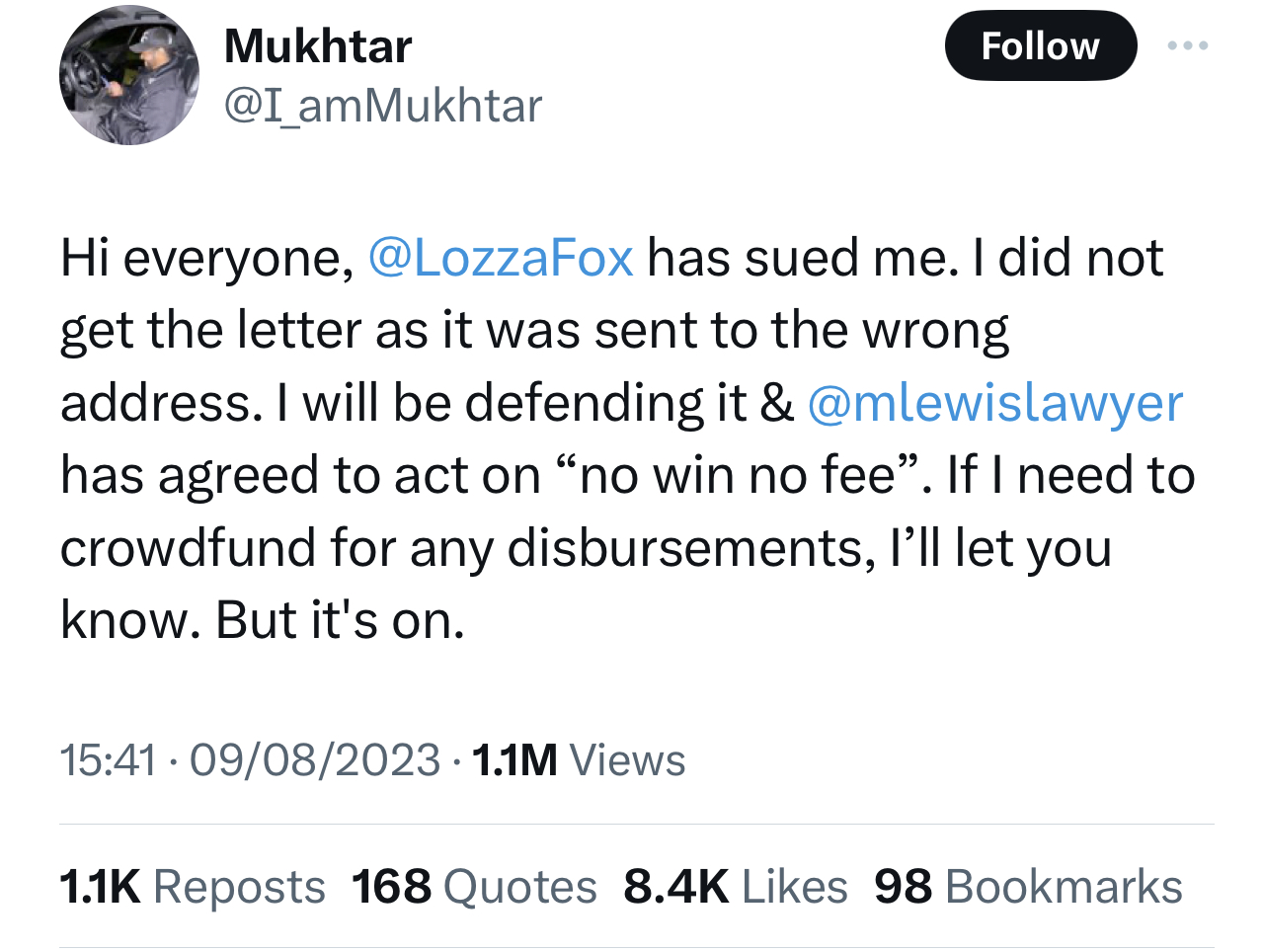Click the 09/08/2023 post date
The image size is (1263, 952).
[315, 760]
